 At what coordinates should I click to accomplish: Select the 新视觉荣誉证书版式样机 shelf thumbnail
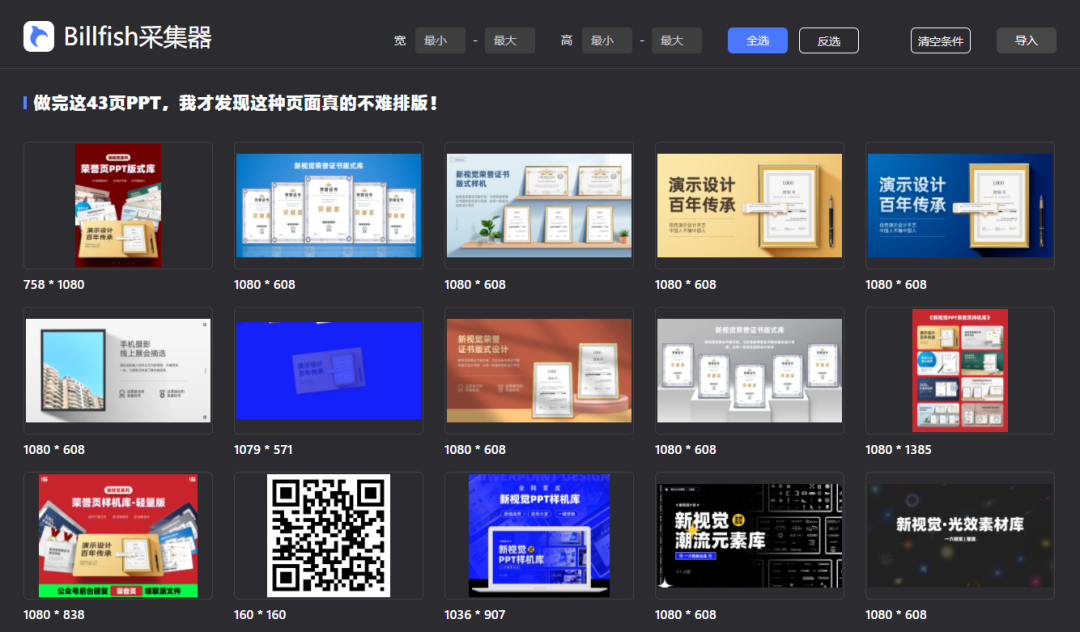(539, 205)
